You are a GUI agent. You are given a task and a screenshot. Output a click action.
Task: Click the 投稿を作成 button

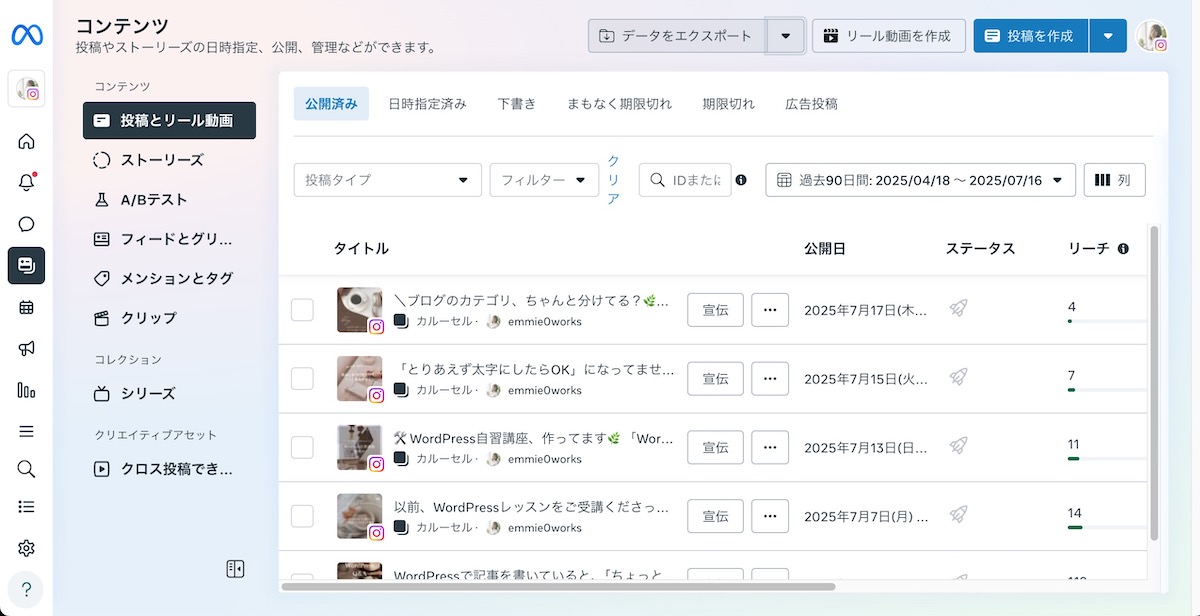[x=1030, y=36]
